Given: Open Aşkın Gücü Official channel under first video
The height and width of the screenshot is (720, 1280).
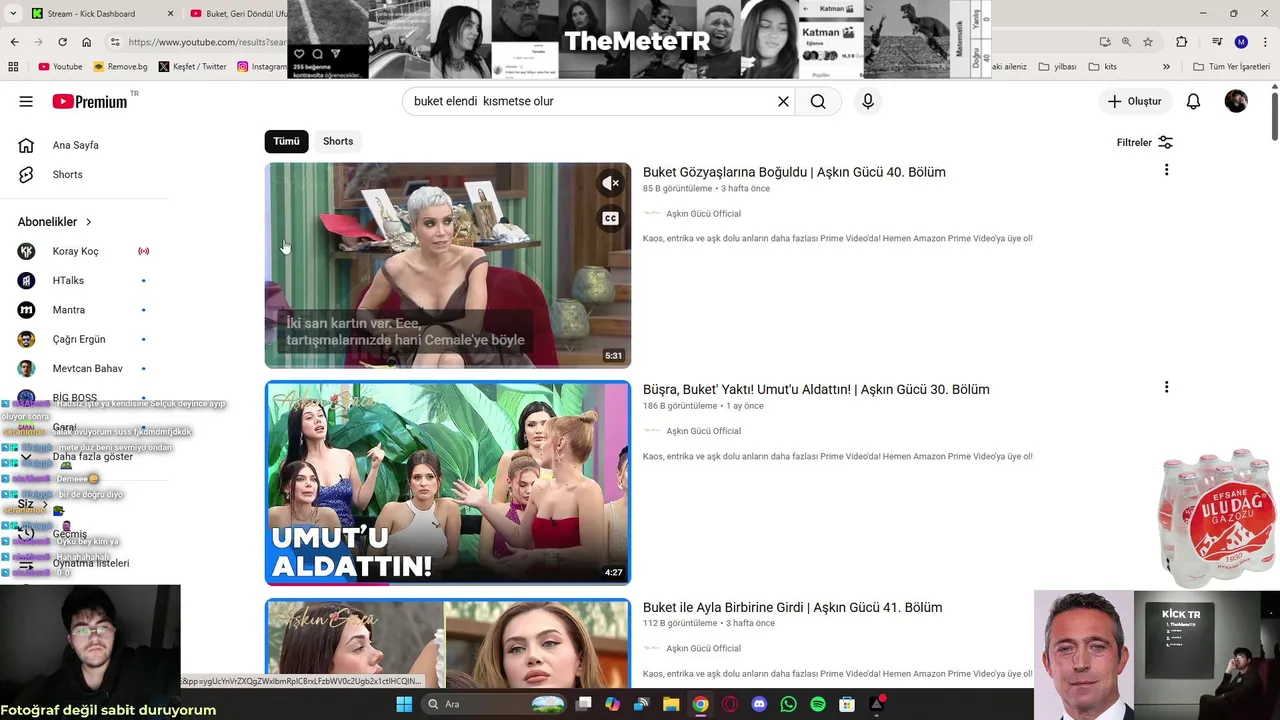Looking at the screenshot, I should pyautogui.click(x=703, y=214).
